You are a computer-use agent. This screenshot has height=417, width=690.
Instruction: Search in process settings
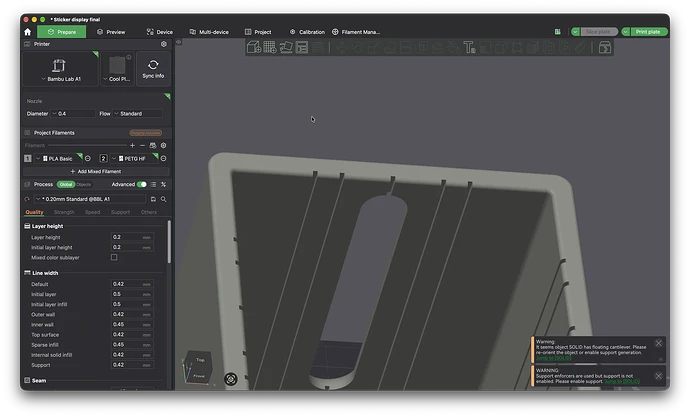pyautogui.click(x=163, y=199)
